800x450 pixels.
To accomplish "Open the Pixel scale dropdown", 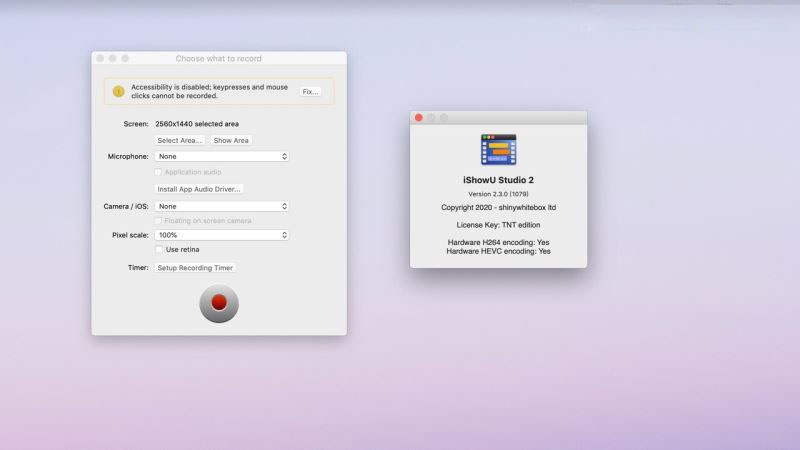I will (222, 235).
